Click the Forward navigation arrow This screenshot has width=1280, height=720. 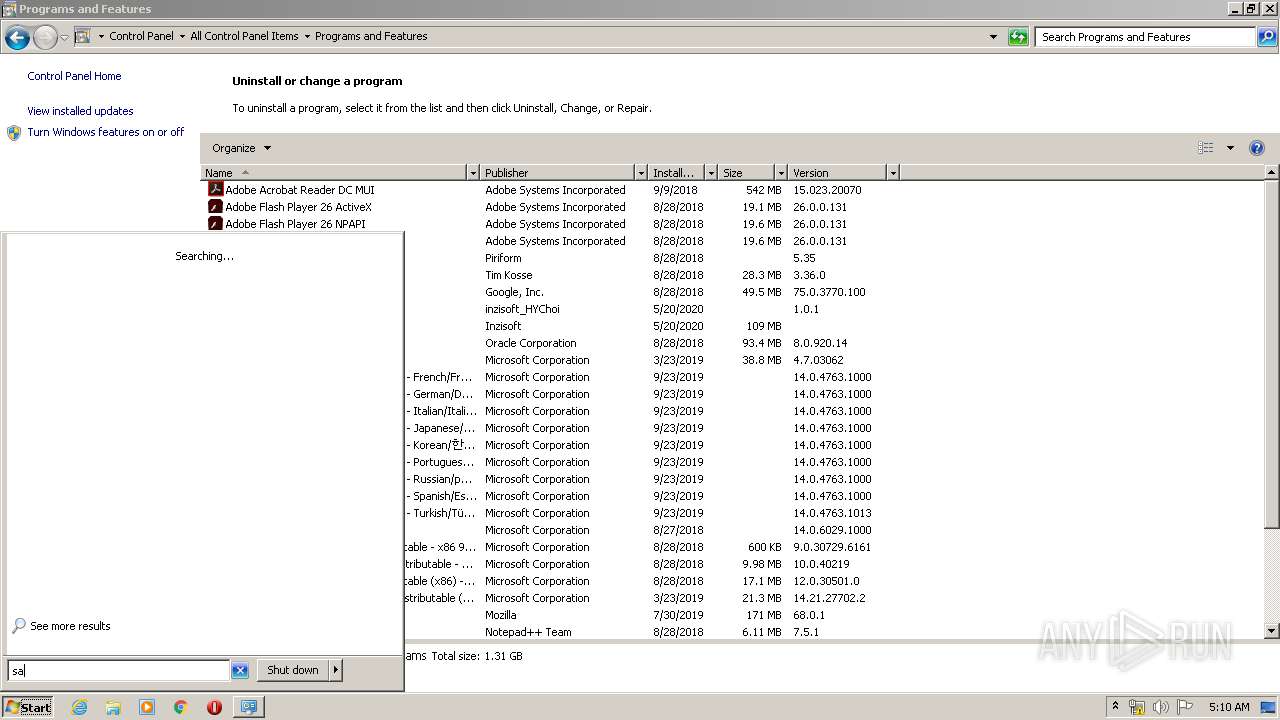(x=45, y=37)
